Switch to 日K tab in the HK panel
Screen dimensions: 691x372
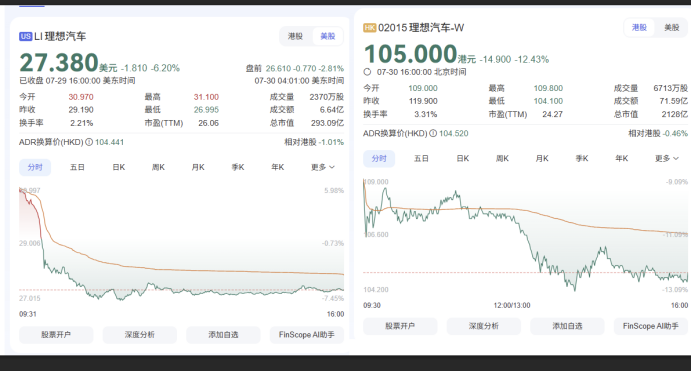coord(463,158)
